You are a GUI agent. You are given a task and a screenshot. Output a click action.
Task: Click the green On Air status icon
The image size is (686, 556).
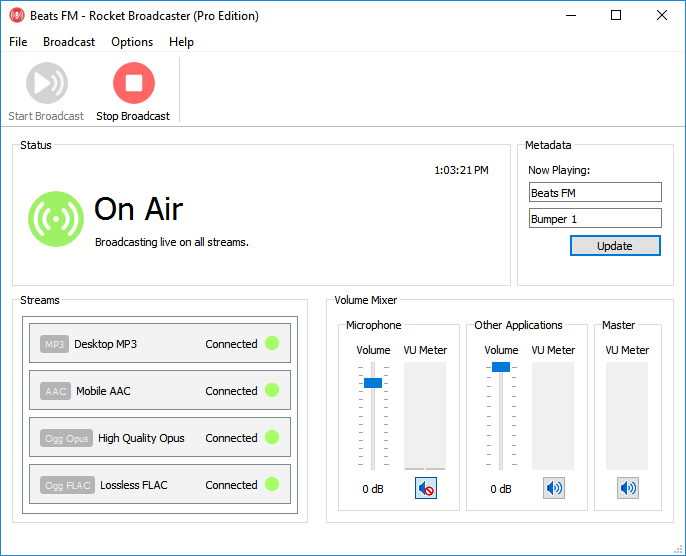[x=56, y=219]
